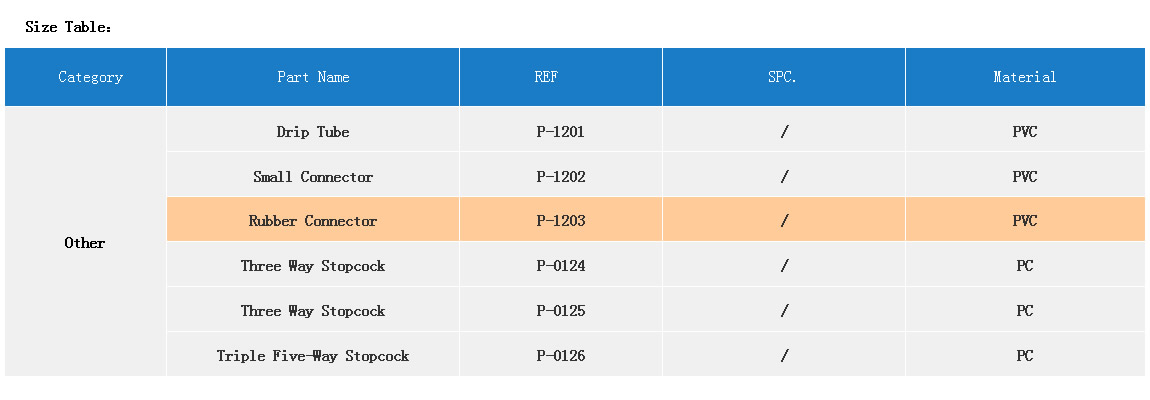Select the Small Connector cell
1150x400 pixels.
[x=313, y=177]
